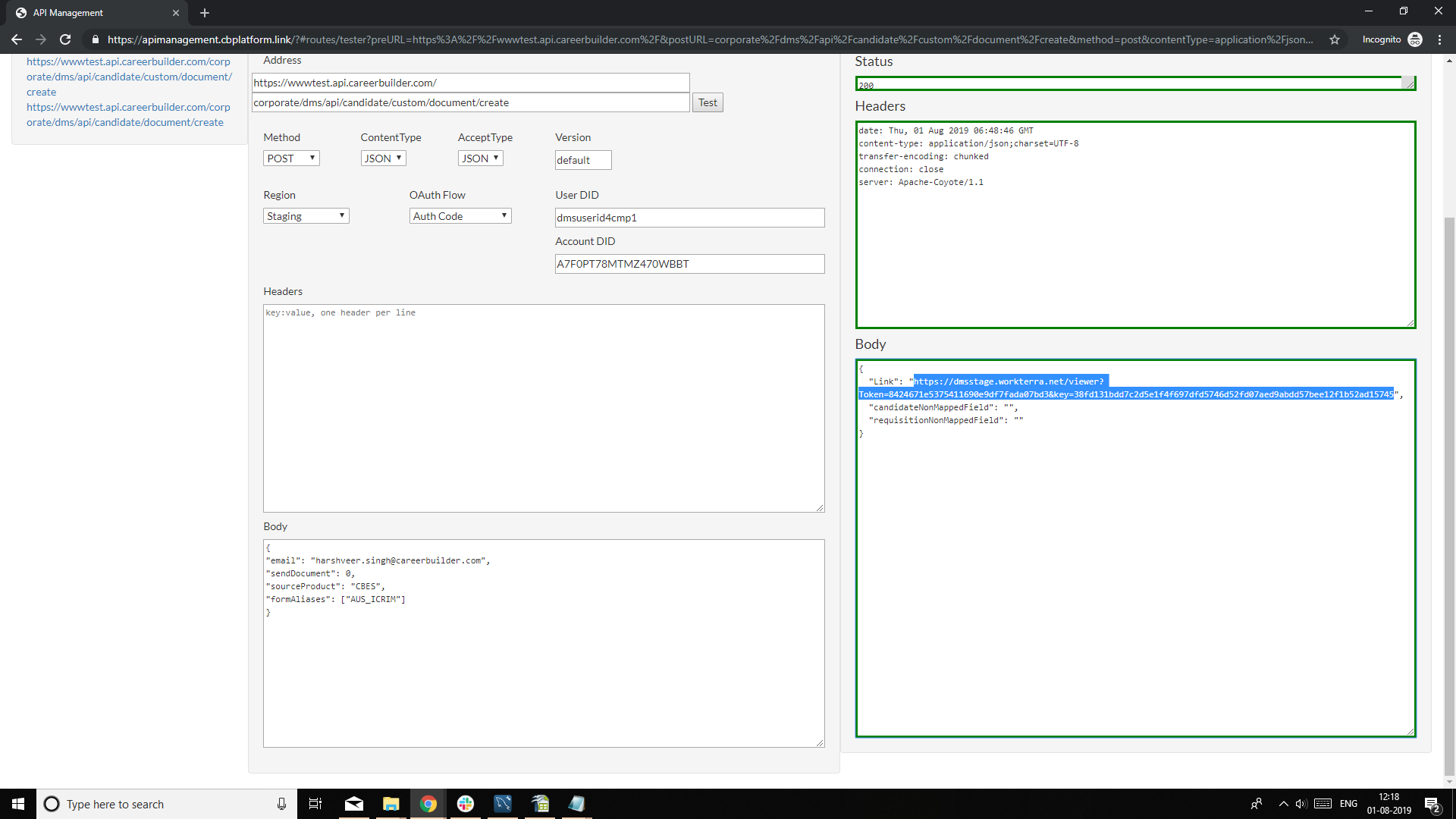Open the AcceptType JSON dropdown
Image resolution: width=1456 pixels, height=819 pixels.
click(480, 158)
